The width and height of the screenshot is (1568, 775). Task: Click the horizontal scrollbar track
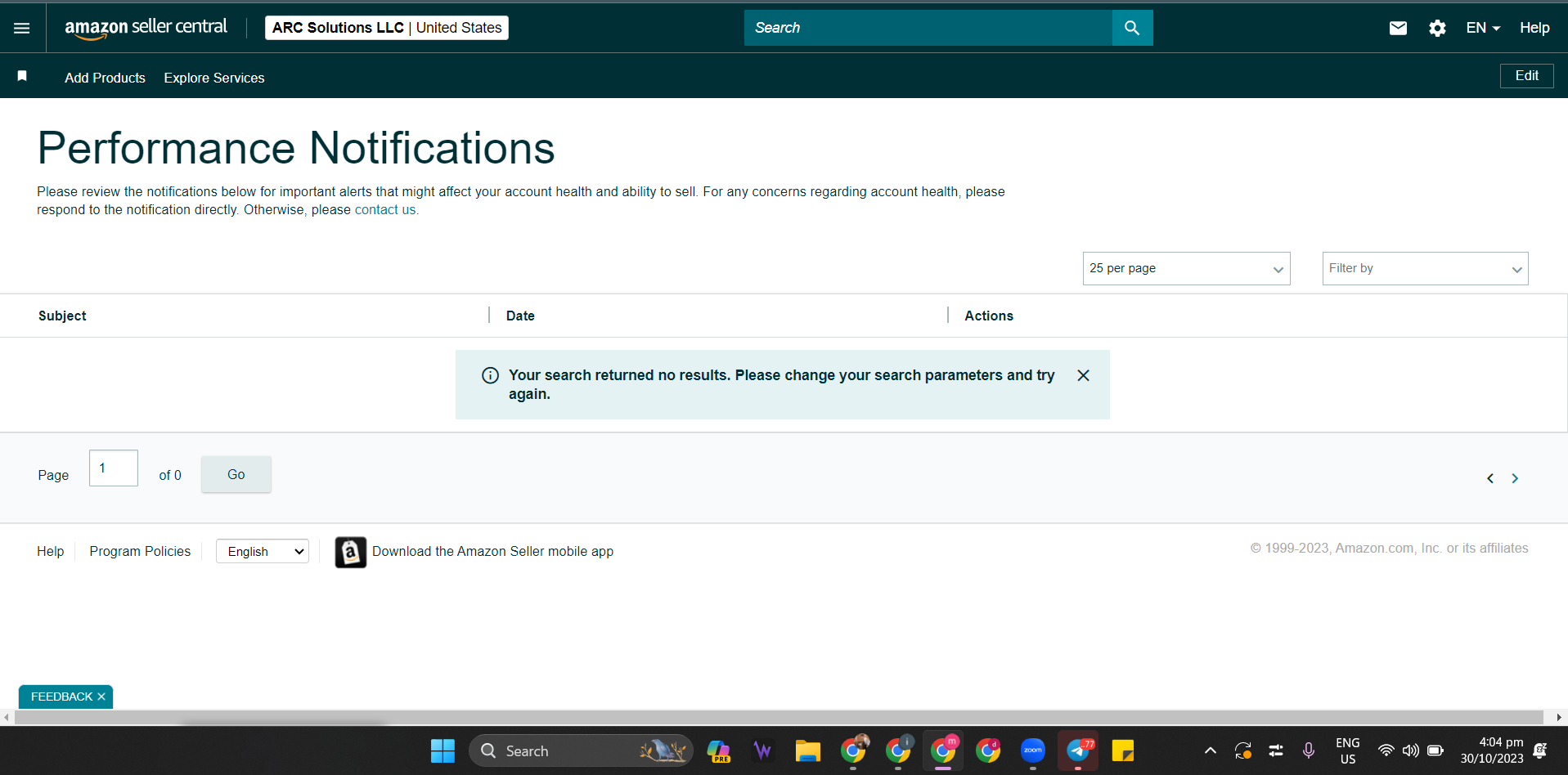pyautogui.click(x=779, y=717)
